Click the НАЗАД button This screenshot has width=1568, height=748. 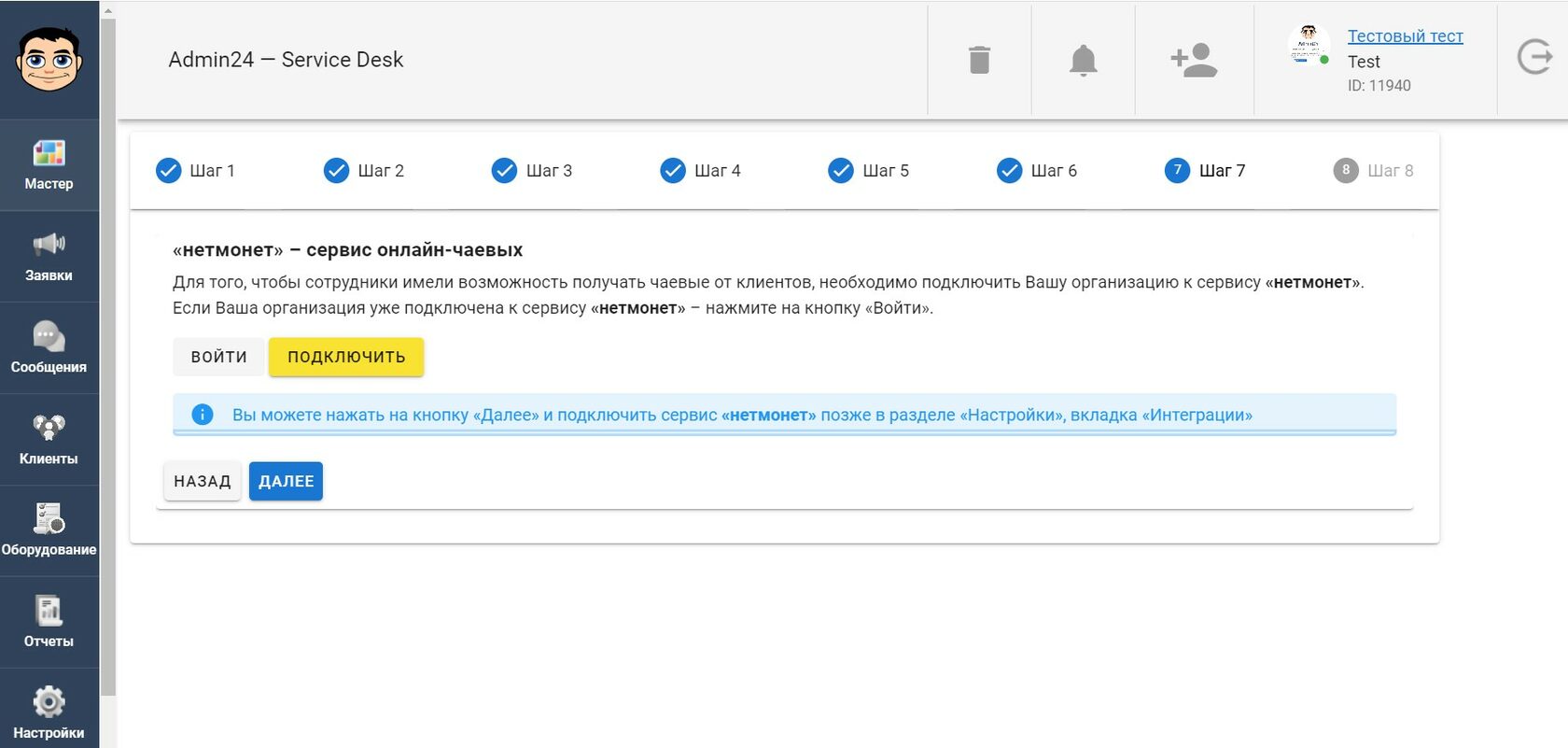click(203, 481)
